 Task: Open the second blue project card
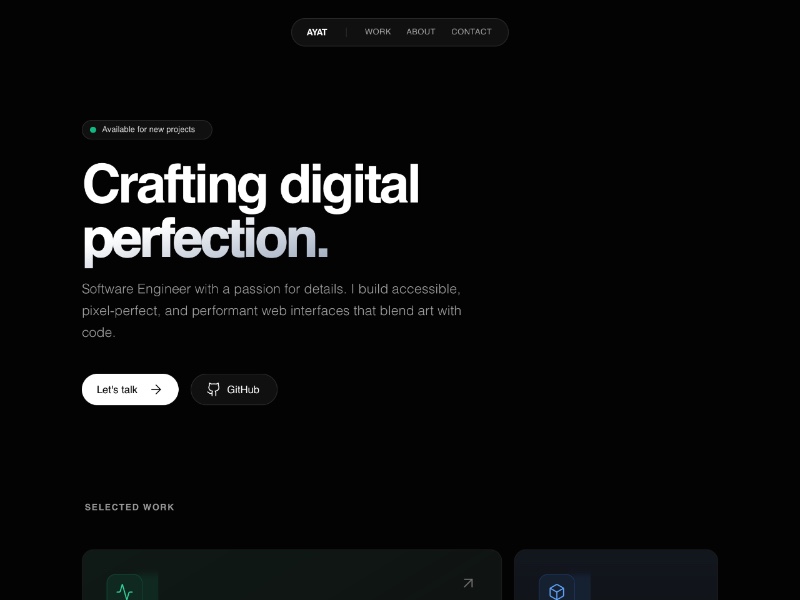click(616, 574)
